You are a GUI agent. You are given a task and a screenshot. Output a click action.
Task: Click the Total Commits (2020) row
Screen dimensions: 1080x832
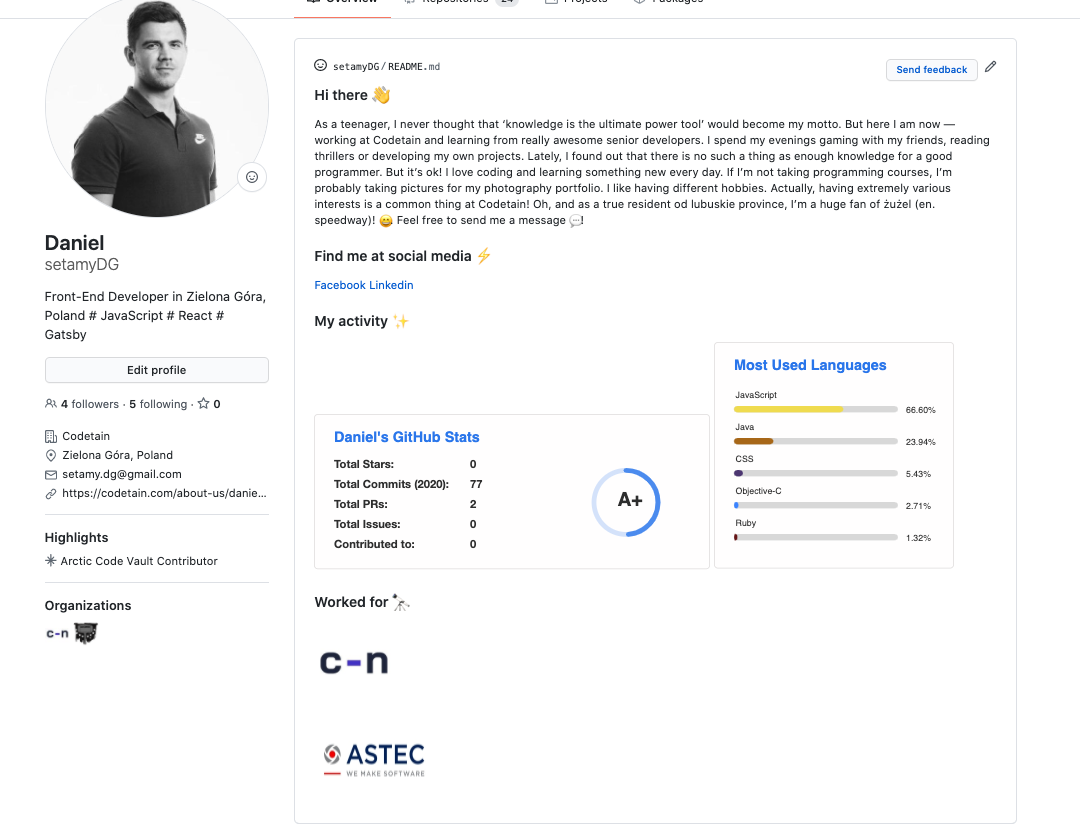point(408,484)
